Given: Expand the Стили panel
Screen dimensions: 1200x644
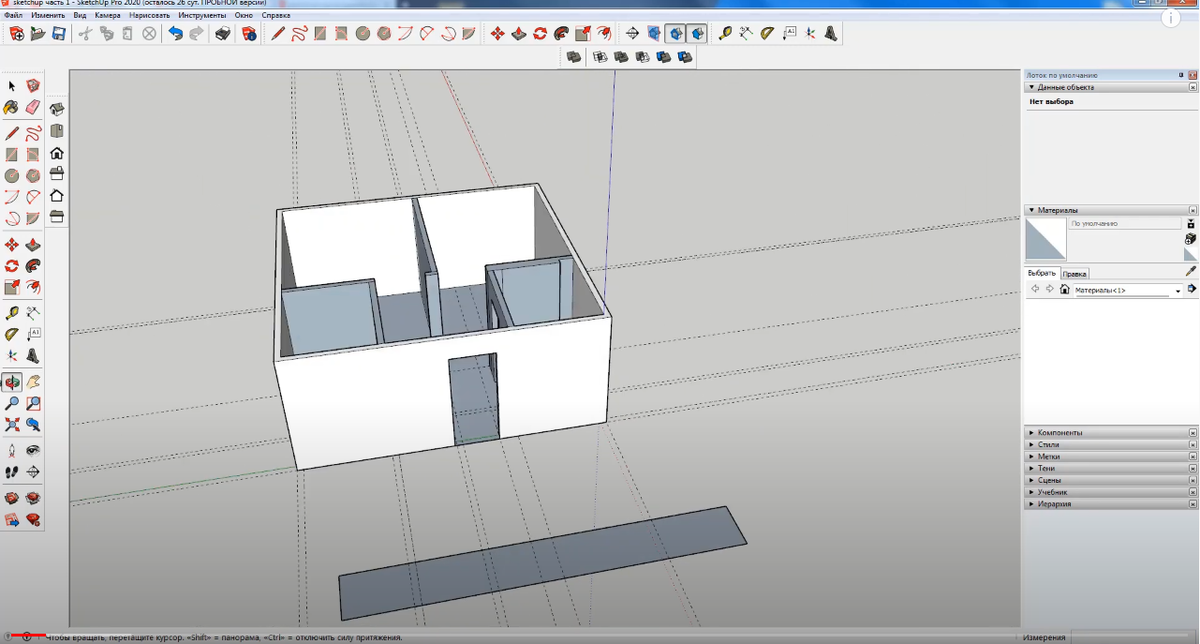Looking at the screenshot, I should point(1031,444).
